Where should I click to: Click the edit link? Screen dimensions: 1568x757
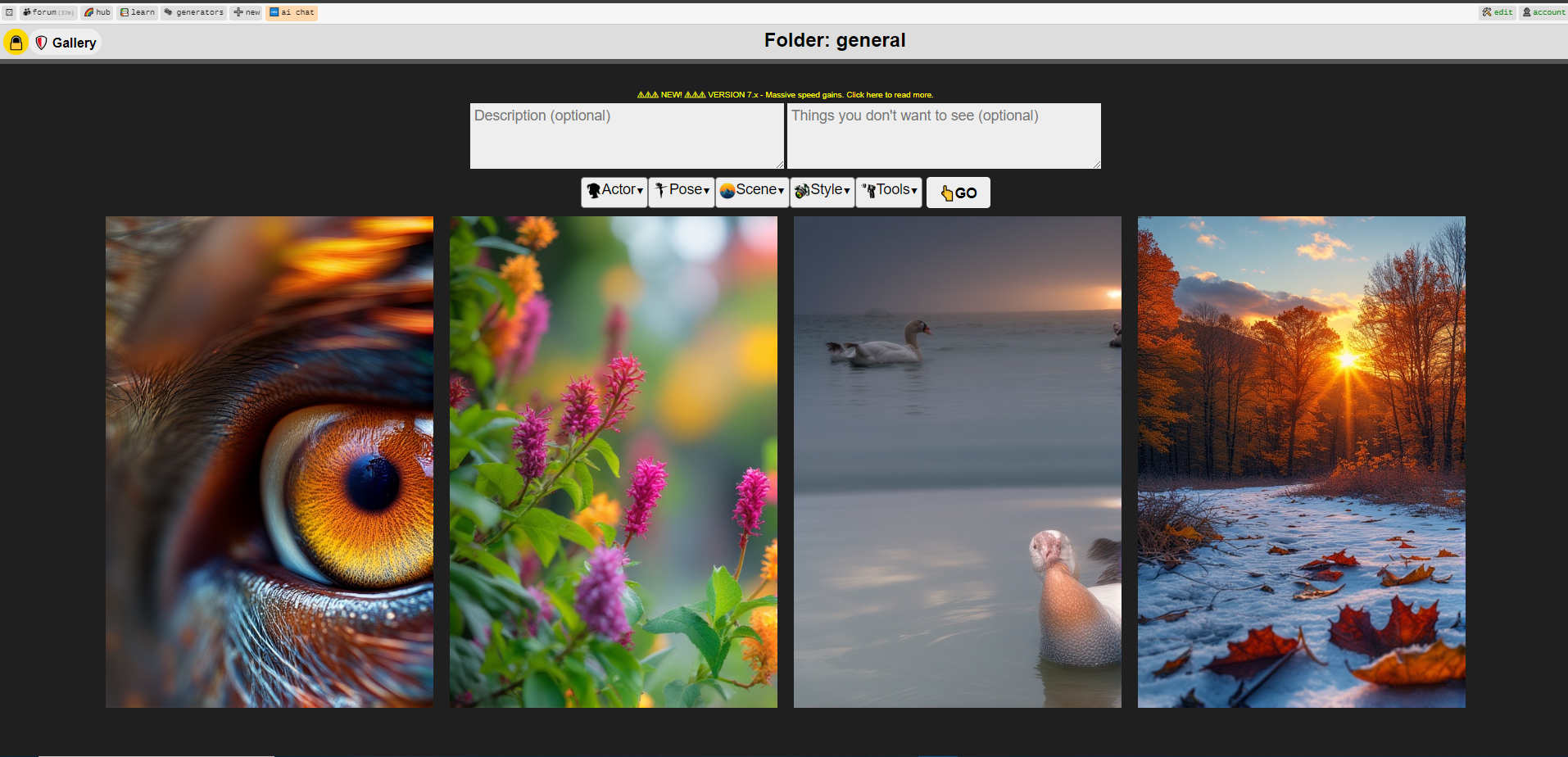pyautogui.click(x=1498, y=12)
